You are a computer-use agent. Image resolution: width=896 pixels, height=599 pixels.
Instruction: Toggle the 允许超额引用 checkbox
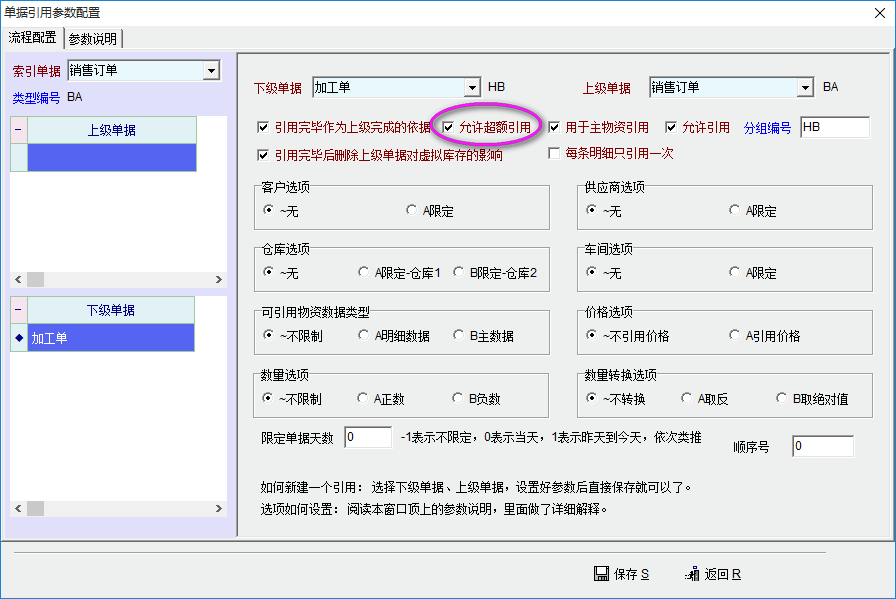[449, 128]
